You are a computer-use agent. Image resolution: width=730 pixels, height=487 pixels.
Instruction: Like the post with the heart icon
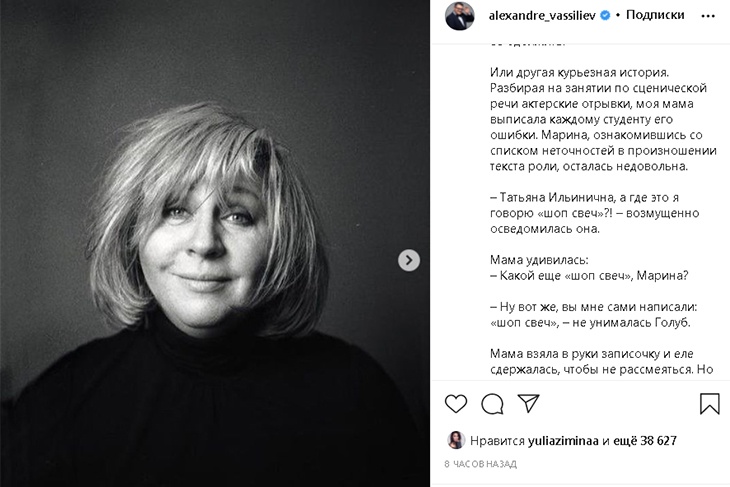456,403
